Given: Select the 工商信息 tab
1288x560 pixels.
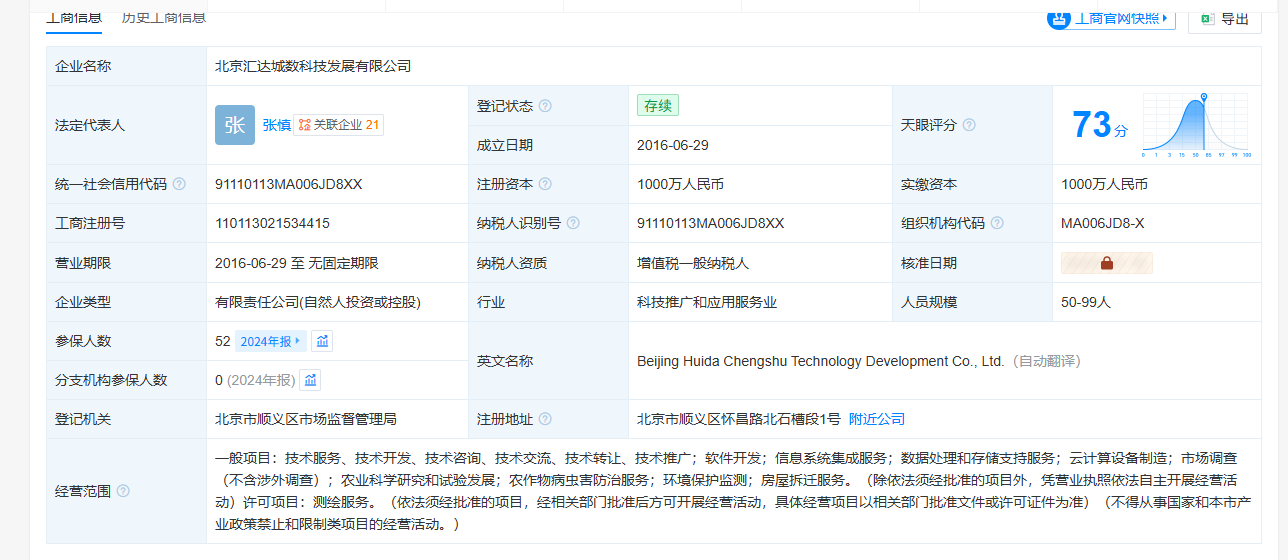Looking at the screenshot, I should pyautogui.click(x=74, y=17).
